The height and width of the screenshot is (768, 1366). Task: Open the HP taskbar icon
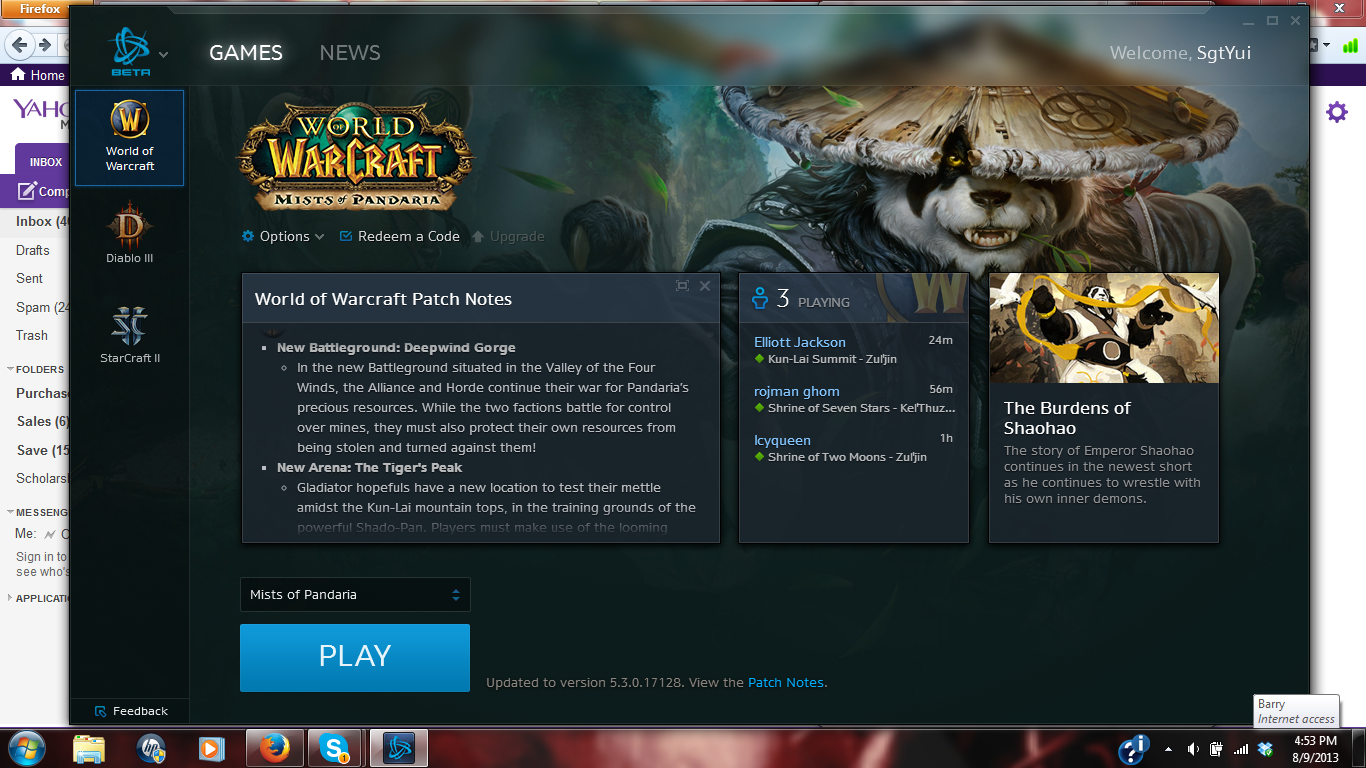(151, 748)
